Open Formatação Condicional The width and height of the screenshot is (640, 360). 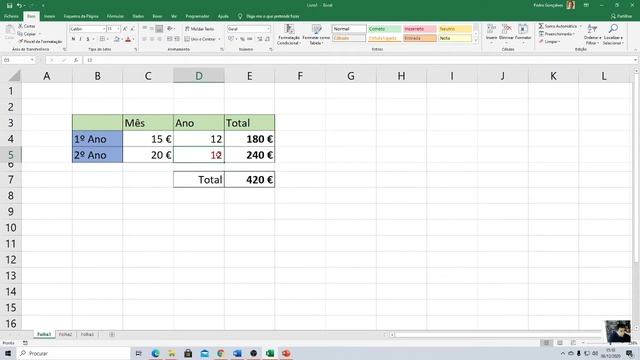click(x=289, y=34)
